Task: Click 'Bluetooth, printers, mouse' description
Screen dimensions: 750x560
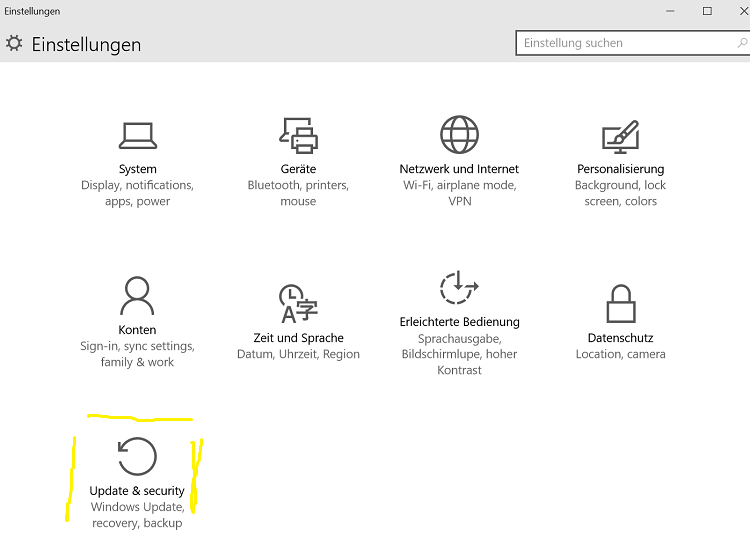Action: coord(298,193)
